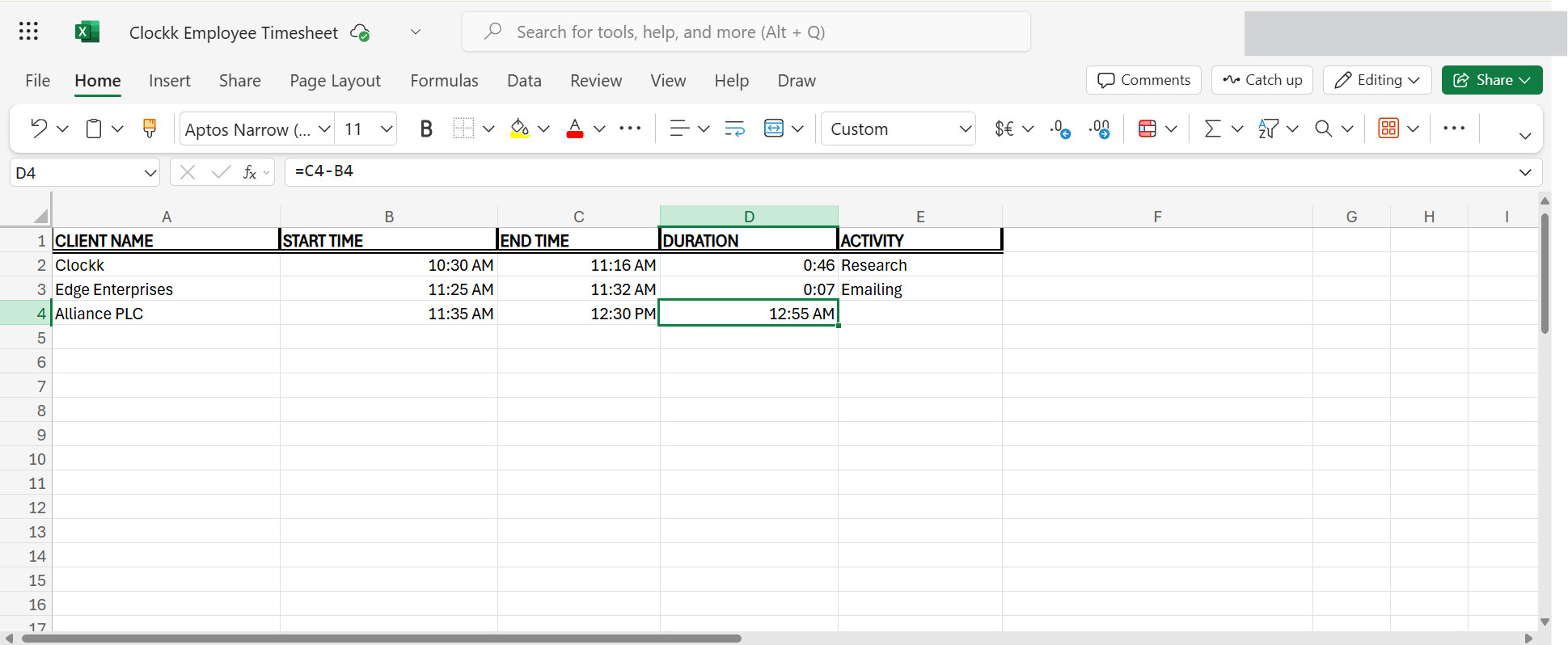Click the AutoSum sigma icon
This screenshot has width=1568, height=645.
[1212, 129]
